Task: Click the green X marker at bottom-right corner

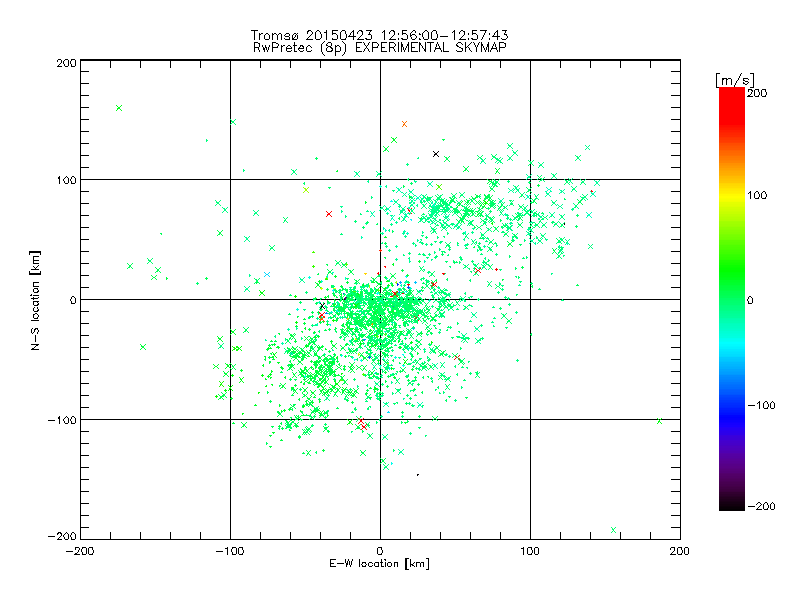Action: pos(614,530)
